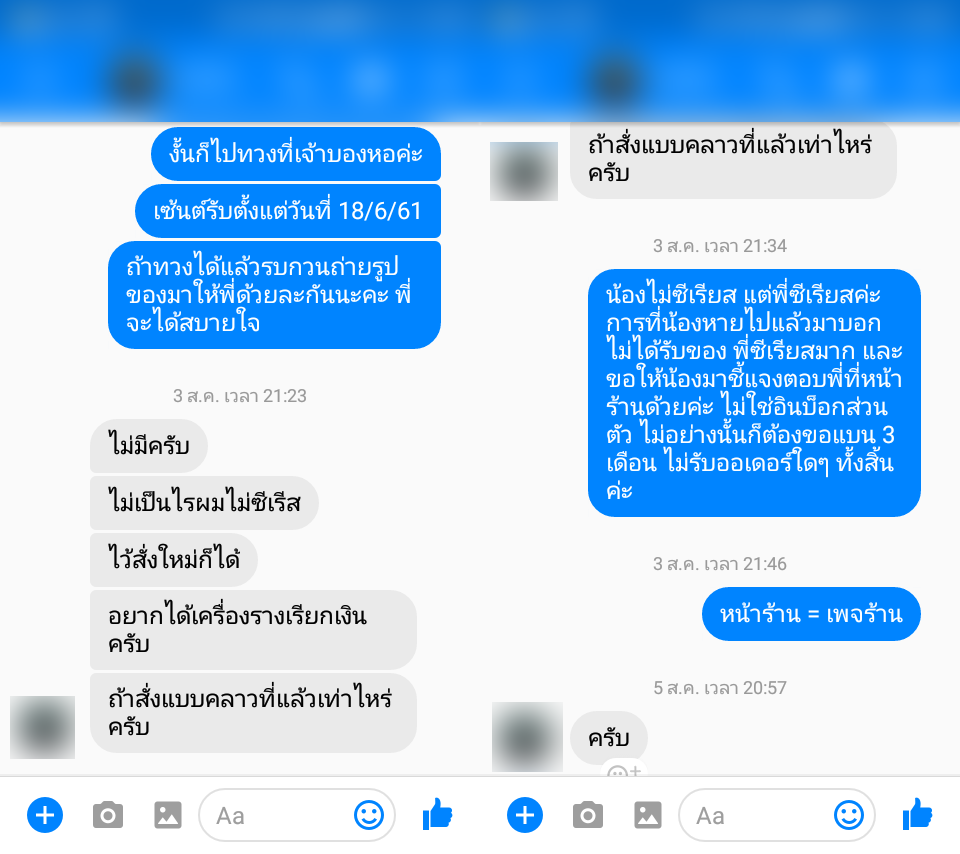Select the หน้าร้าน = เพจร้าน message bubble
The image size is (960, 854).
tap(811, 613)
